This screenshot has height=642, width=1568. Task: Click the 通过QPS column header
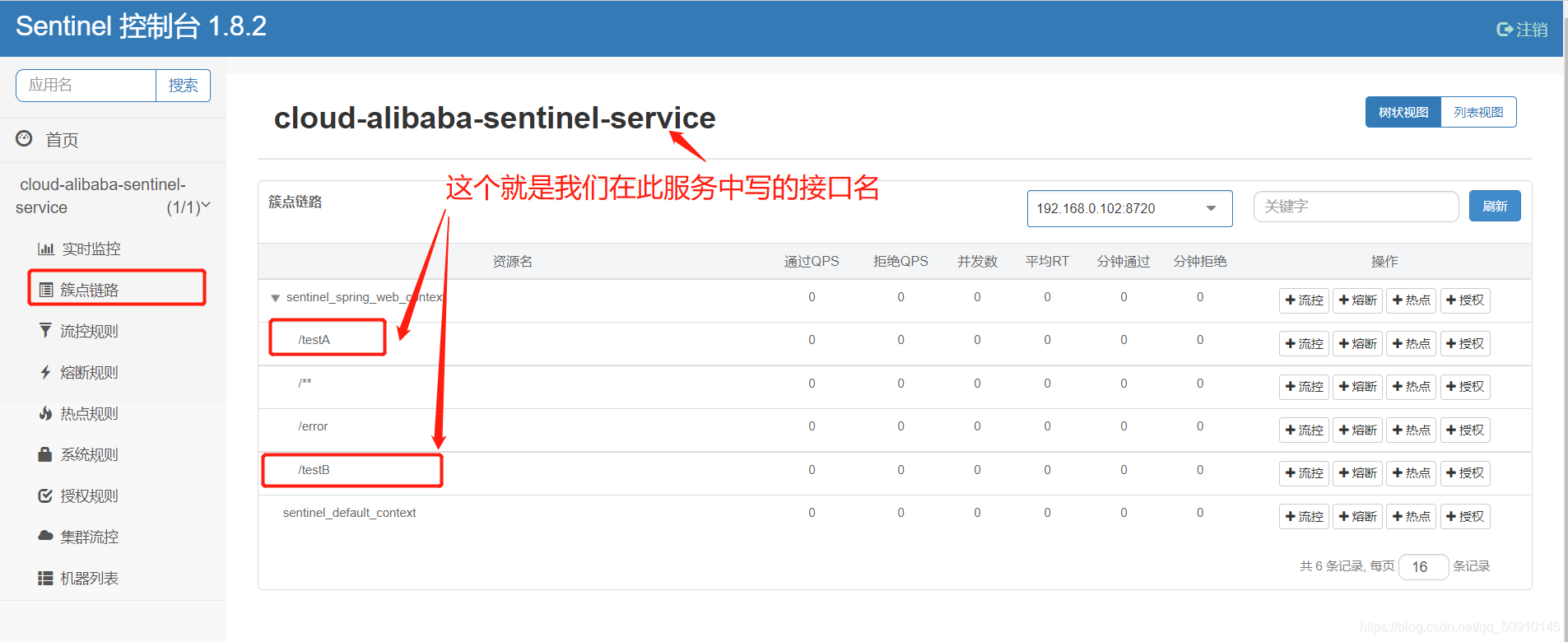click(x=812, y=261)
